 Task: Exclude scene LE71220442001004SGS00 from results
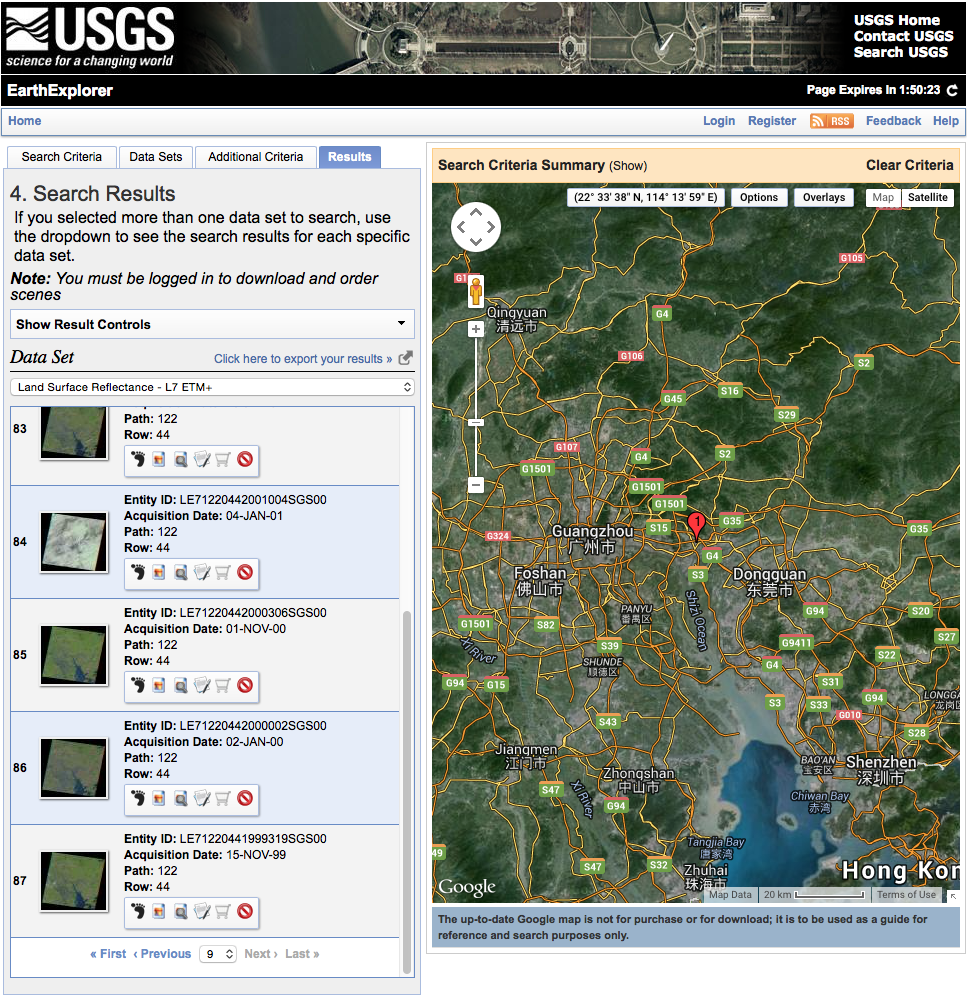[245, 571]
